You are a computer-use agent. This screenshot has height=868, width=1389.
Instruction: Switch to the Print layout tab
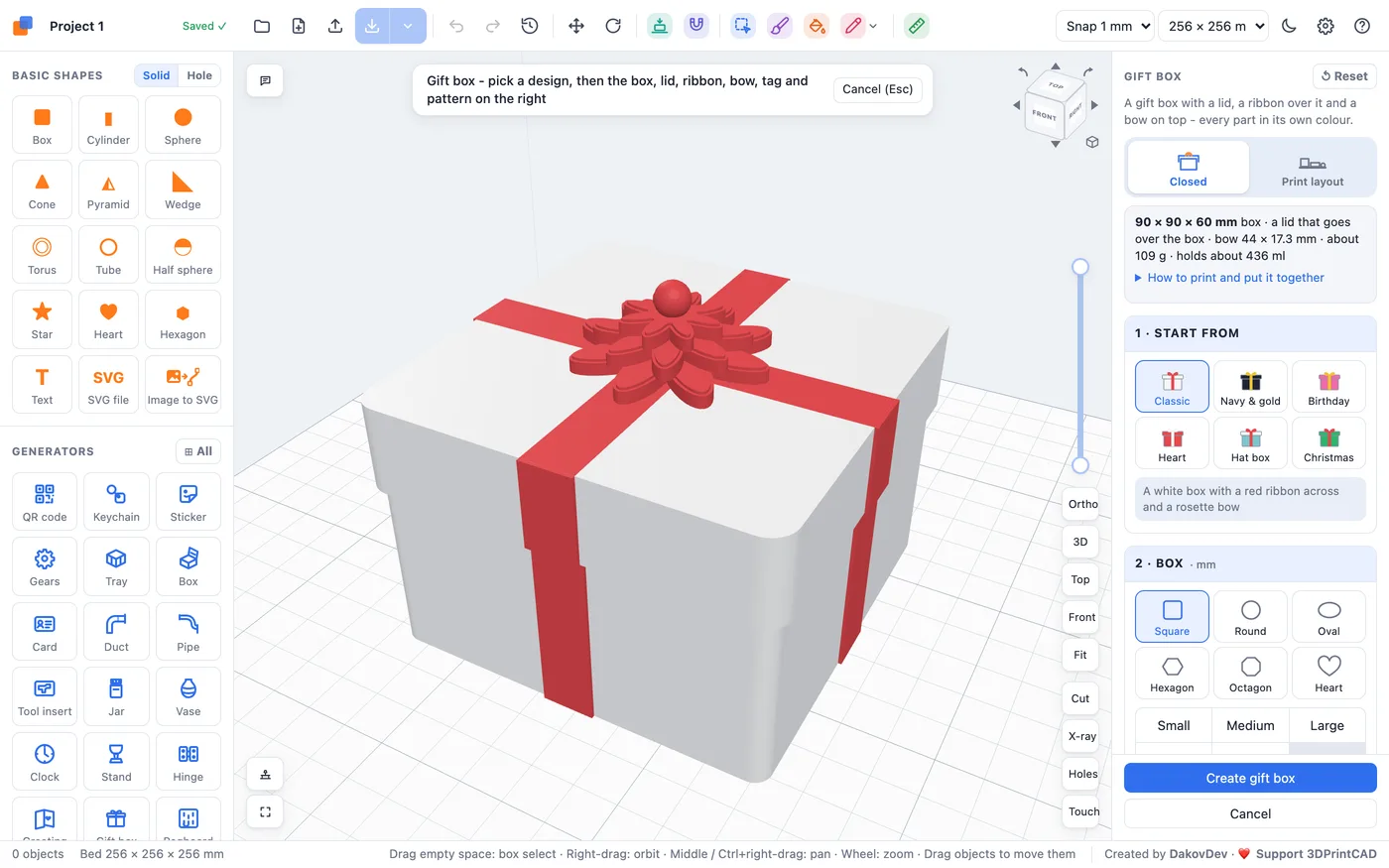point(1313,170)
